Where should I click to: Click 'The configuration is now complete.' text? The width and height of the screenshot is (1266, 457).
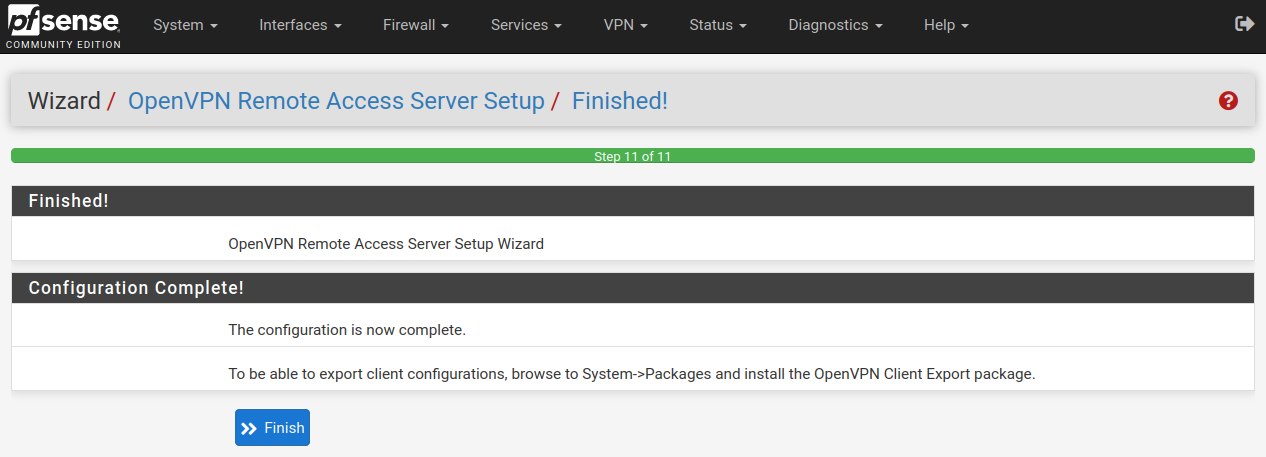pyautogui.click(x=347, y=329)
